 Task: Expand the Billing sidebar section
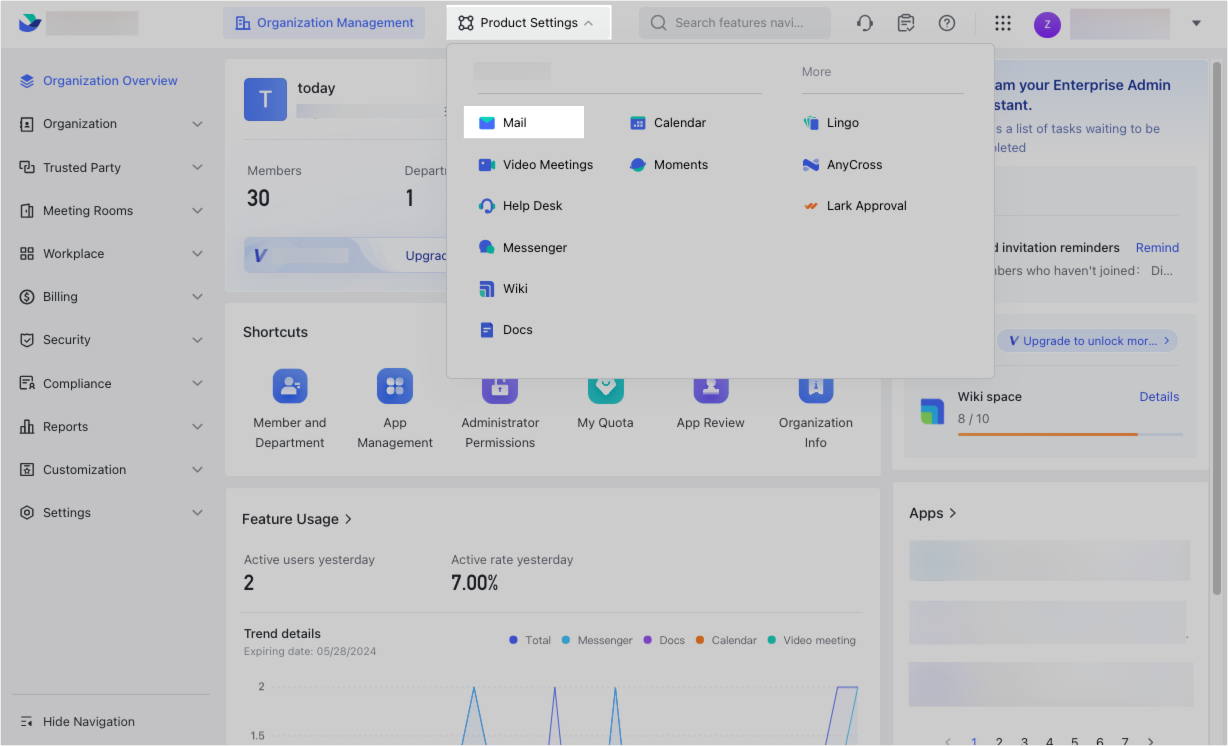point(110,296)
